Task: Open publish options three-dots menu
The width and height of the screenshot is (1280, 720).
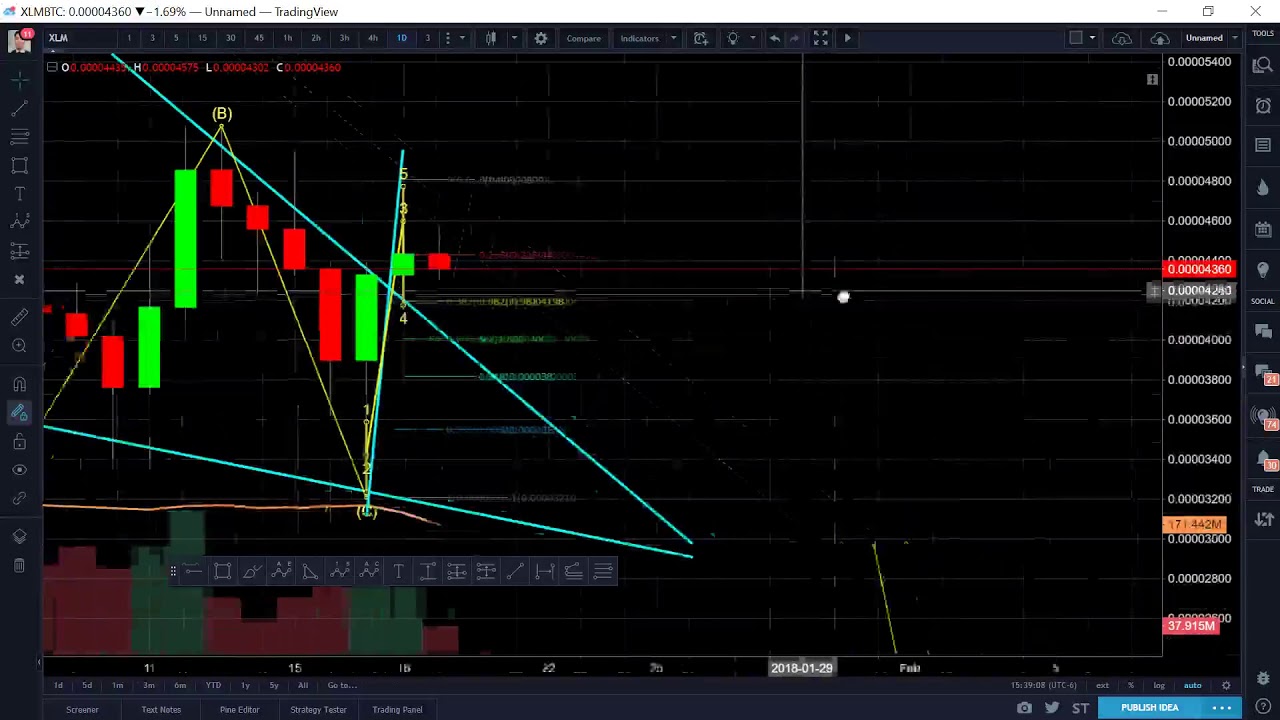Action: click(1222, 708)
